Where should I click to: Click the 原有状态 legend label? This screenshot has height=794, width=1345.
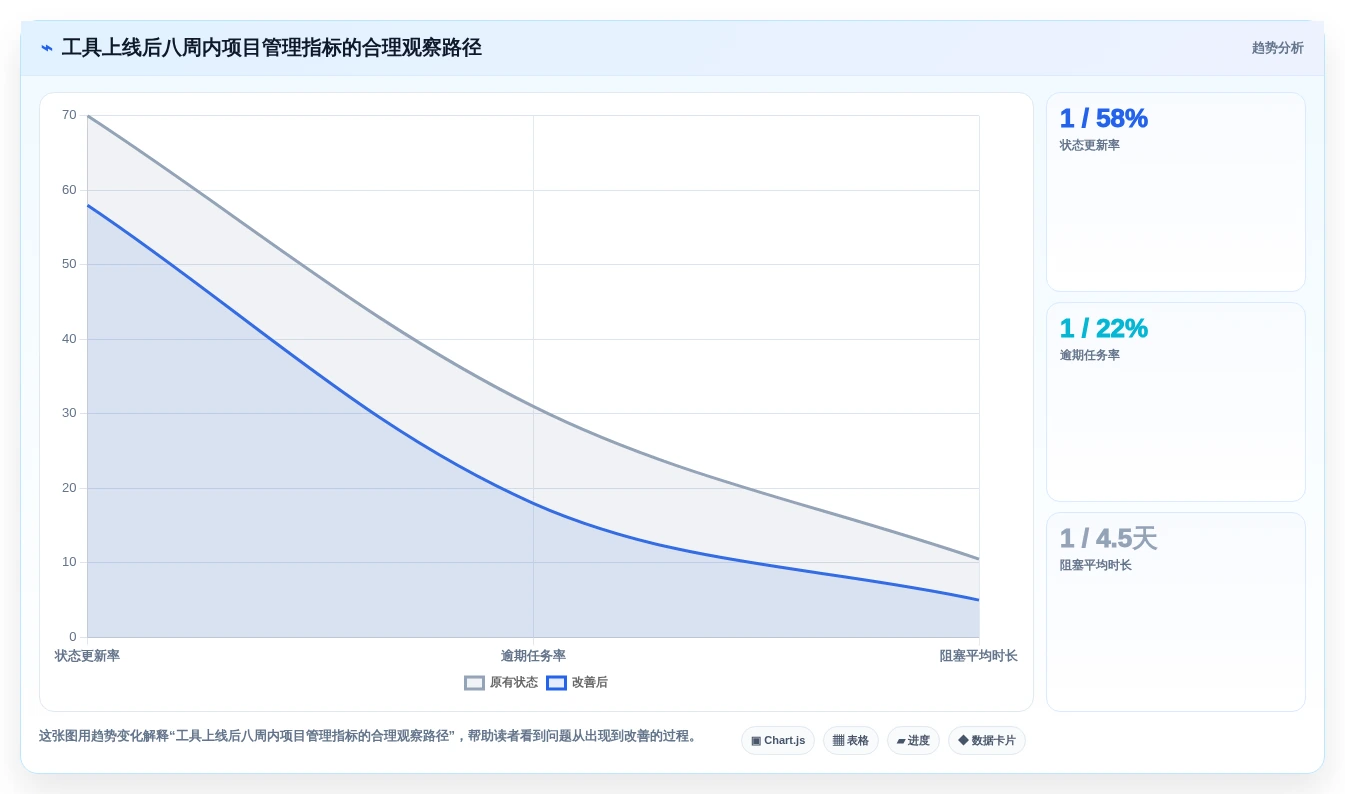pyautogui.click(x=513, y=683)
